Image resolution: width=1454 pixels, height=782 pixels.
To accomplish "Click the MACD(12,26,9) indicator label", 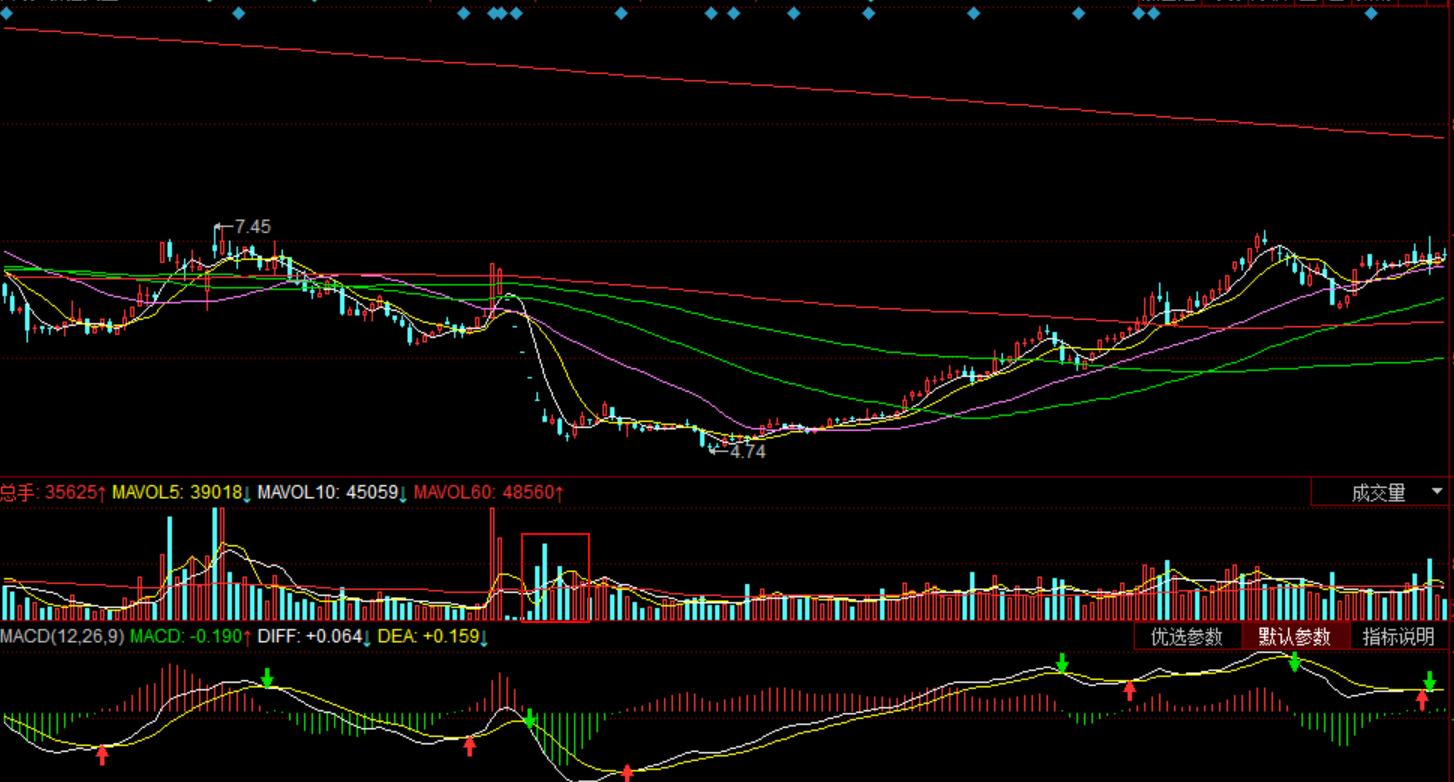I will click(62, 636).
